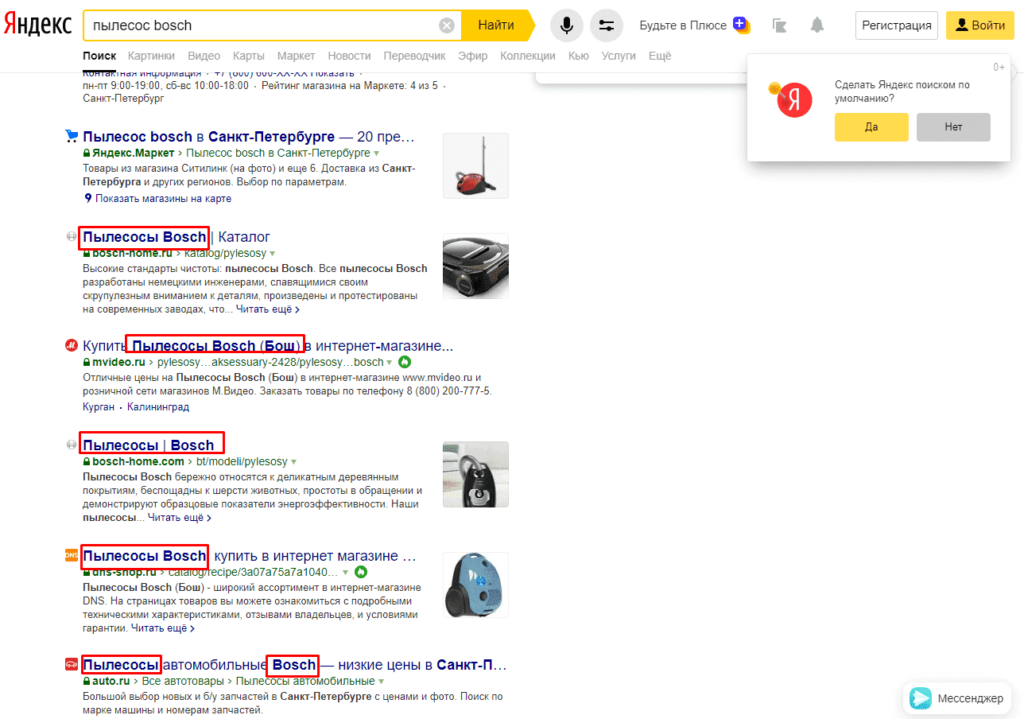Open the black robot vacuum thumbnail
The image size is (1024, 719).
tap(475, 266)
